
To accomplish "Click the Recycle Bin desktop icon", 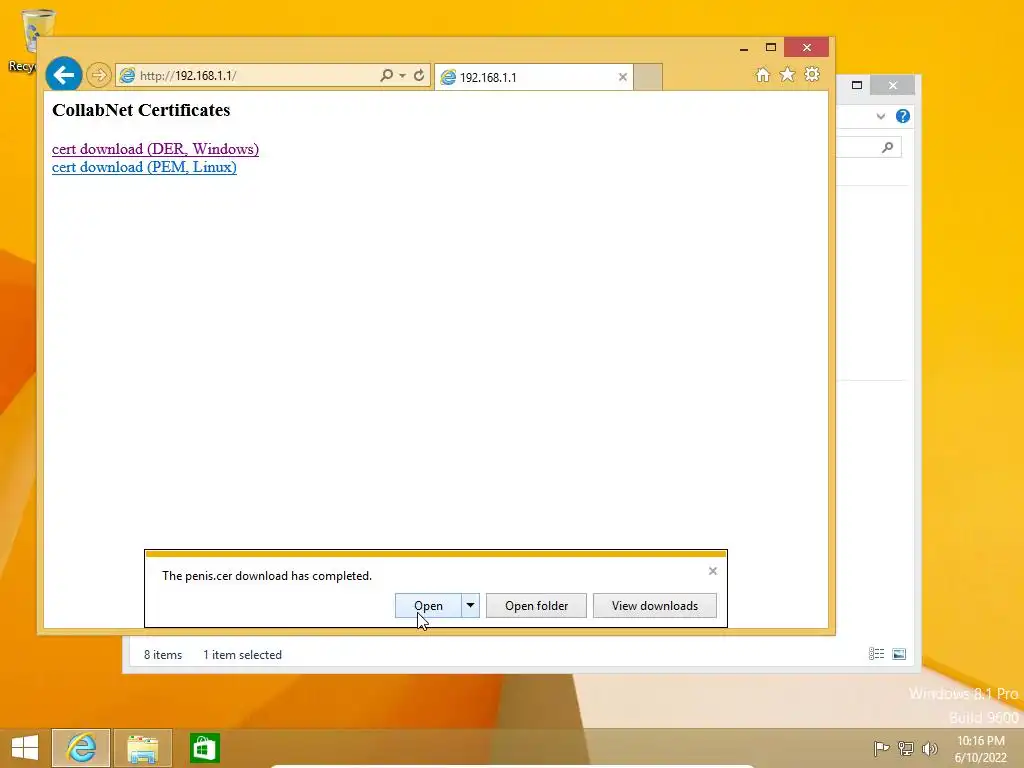I will click(29, 40).
